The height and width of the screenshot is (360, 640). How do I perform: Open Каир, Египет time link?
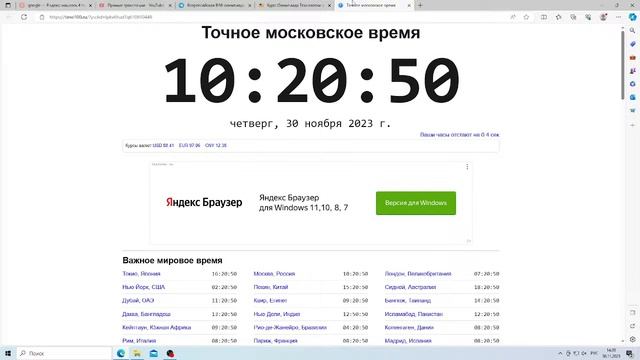point(270,300)
